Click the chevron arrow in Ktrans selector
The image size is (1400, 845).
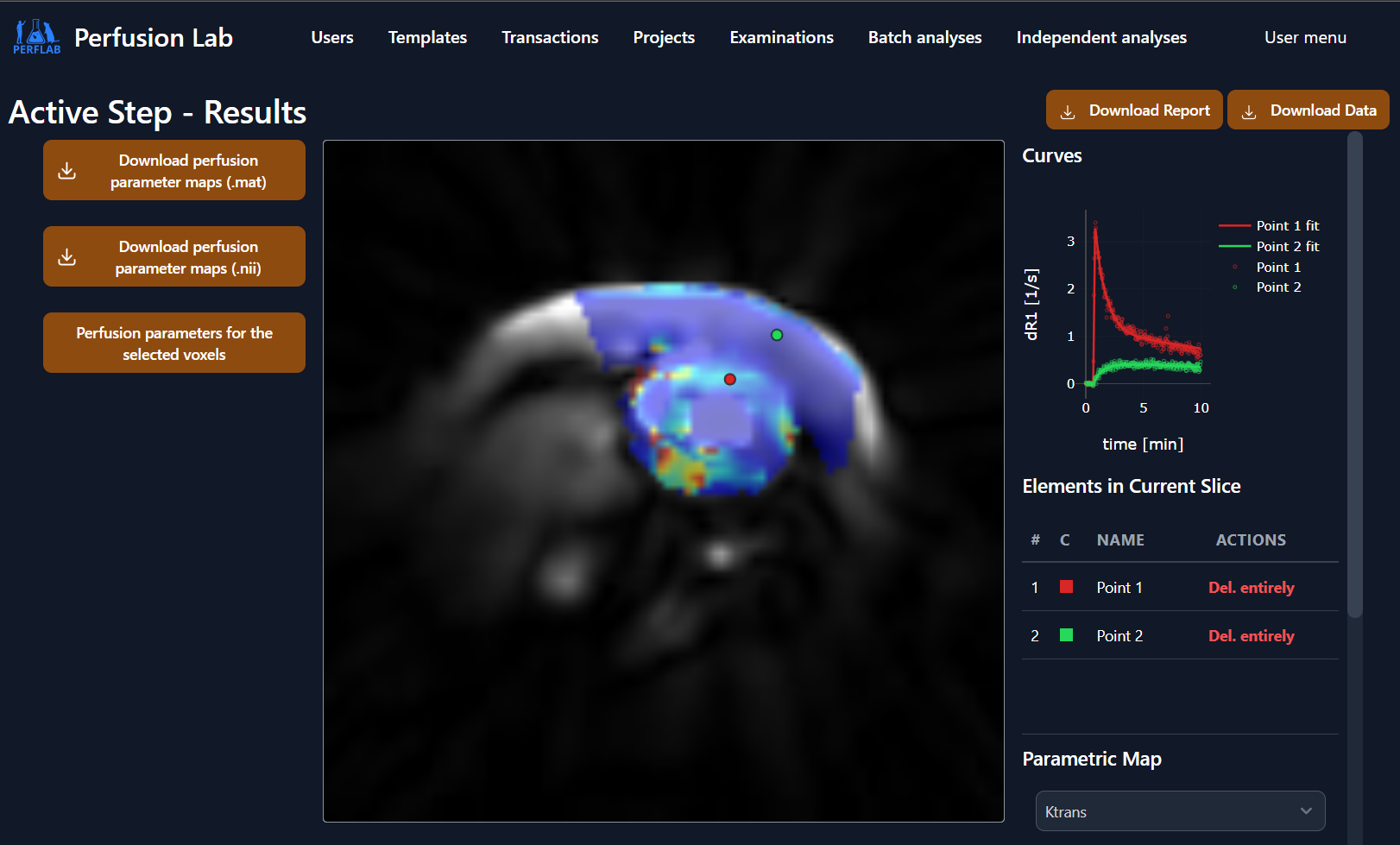1306,811
